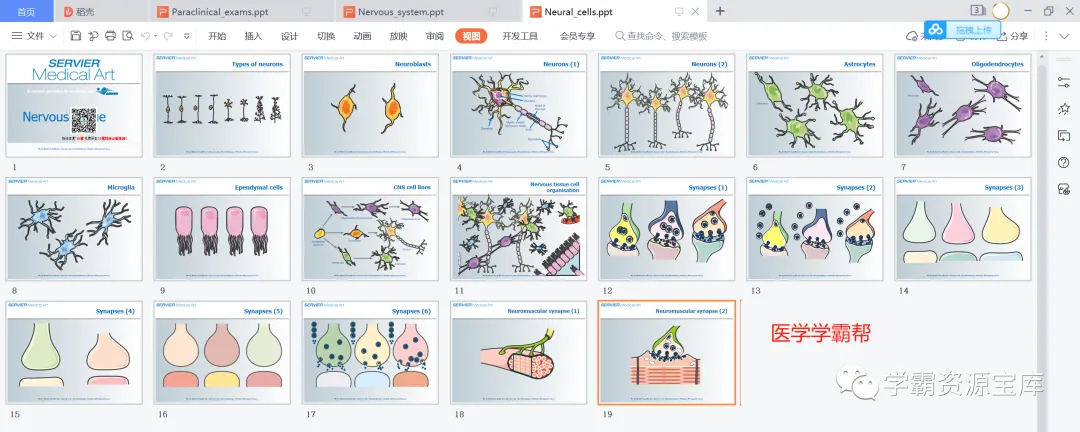
Task: Open the 插入 ribbon tab
Action: pyautogui.click(x=253, y=37)
